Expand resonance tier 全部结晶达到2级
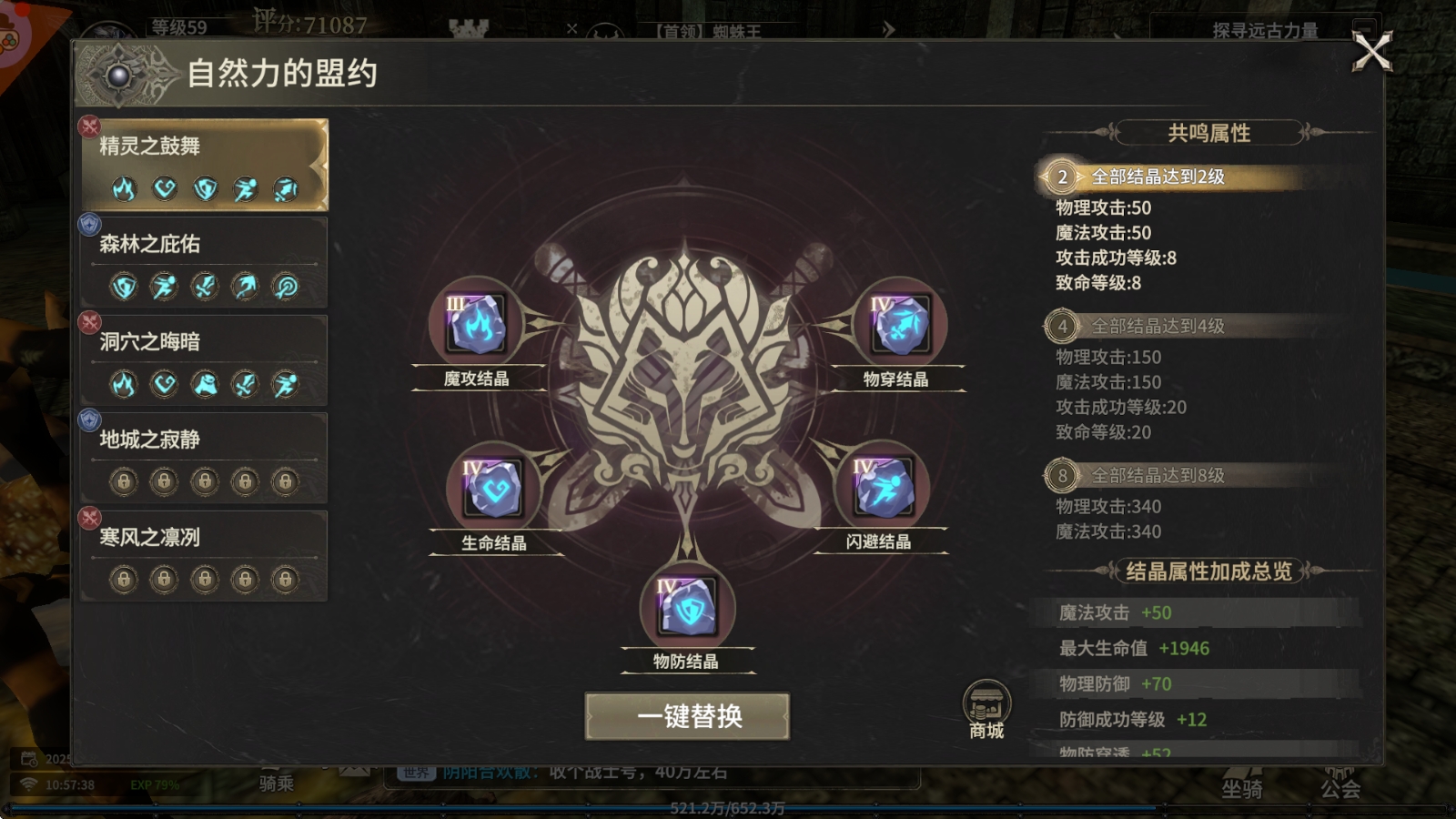This screenshot has height=819, width=1456. coord(1176,177)
